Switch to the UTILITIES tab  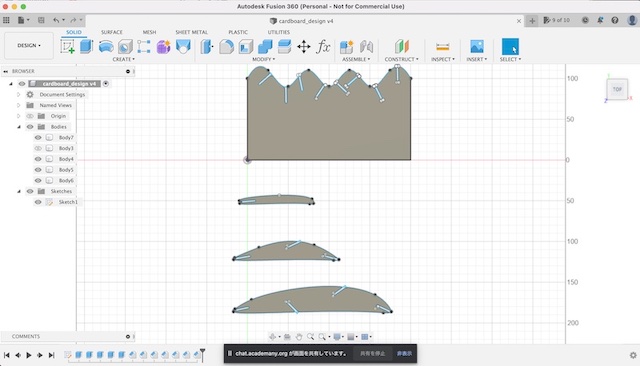click(x=279, y=32)
